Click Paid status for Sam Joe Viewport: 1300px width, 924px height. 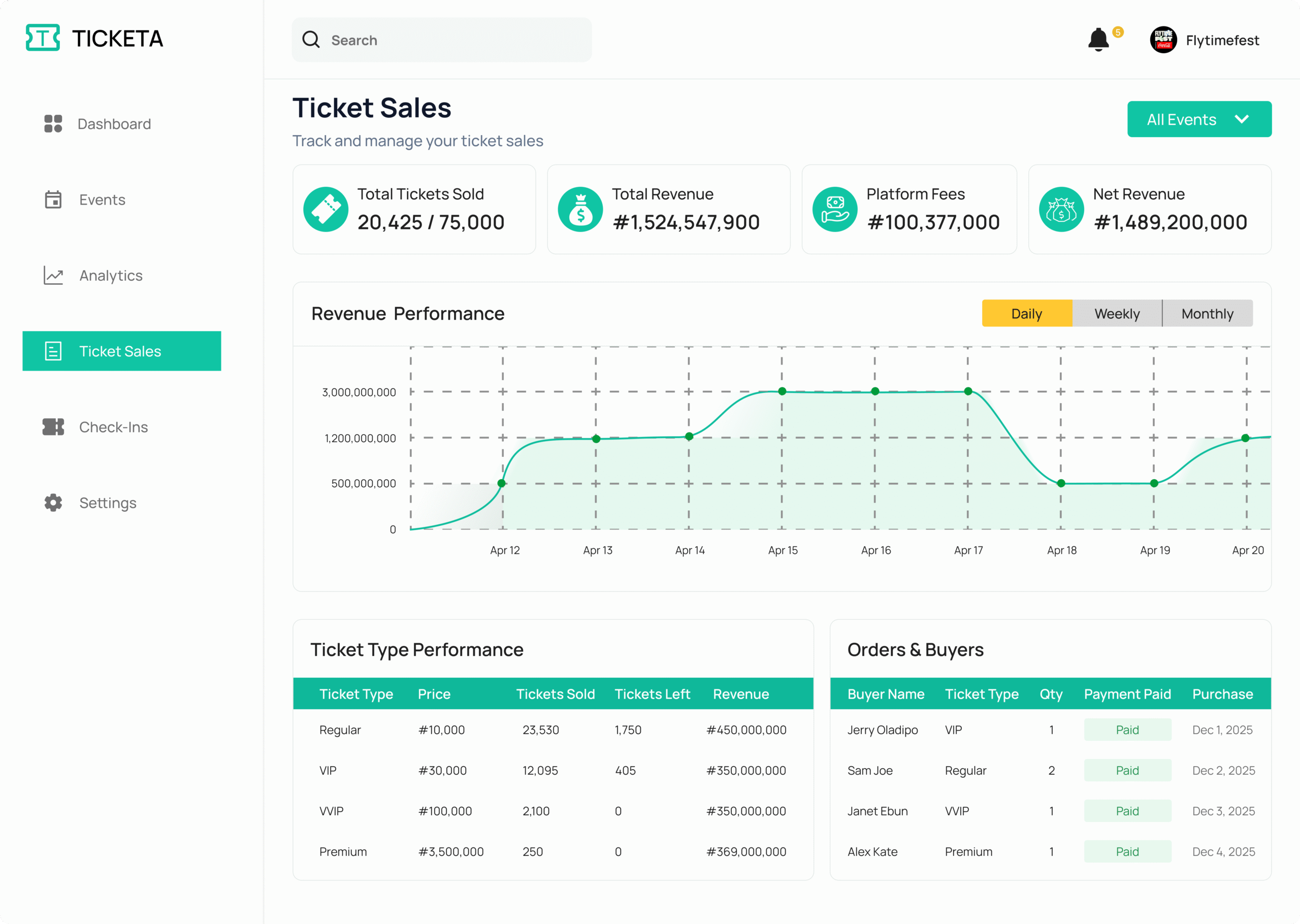point(1127,770)
